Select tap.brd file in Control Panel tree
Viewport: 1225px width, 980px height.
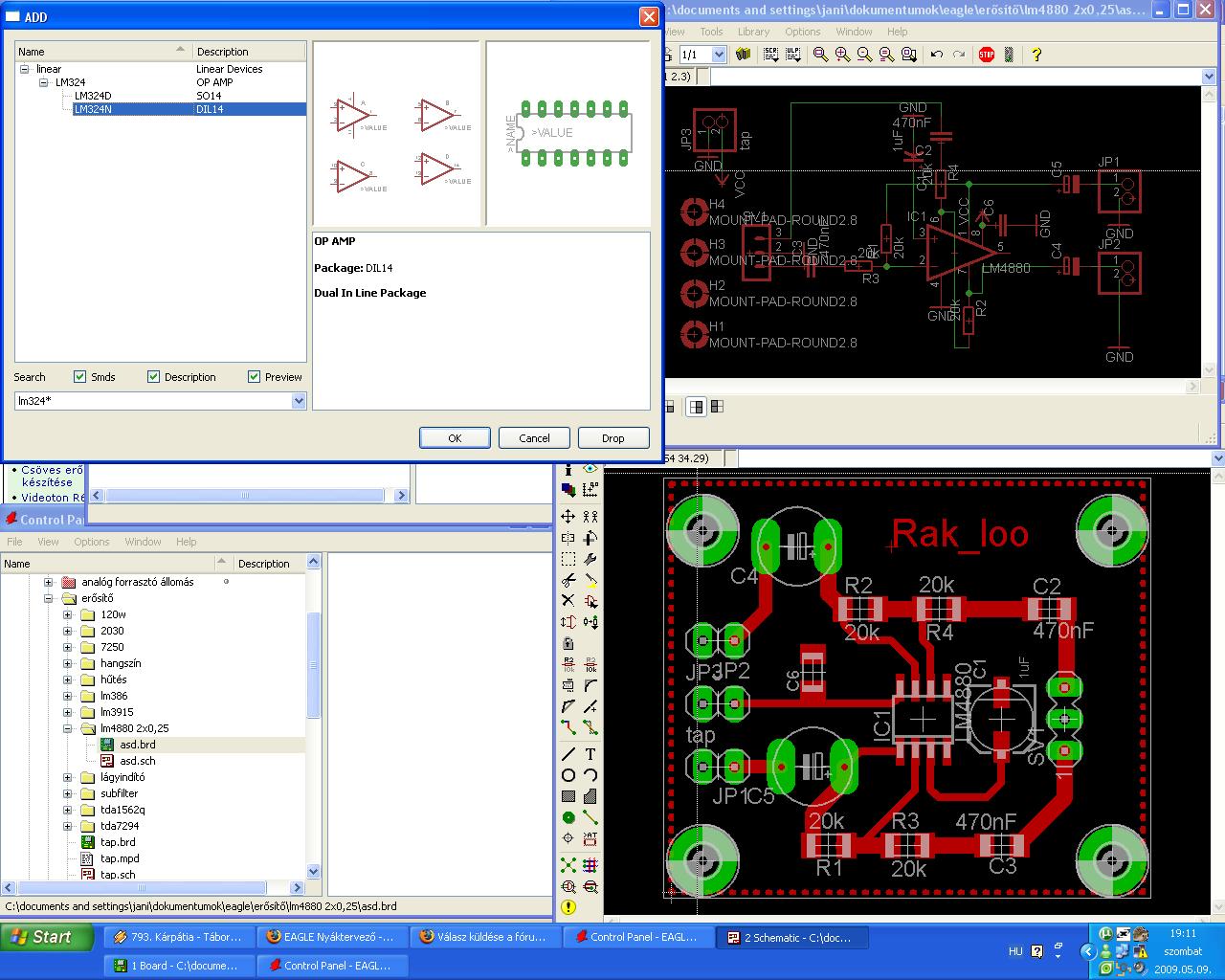pyautogui.click(x=118, y=842)
